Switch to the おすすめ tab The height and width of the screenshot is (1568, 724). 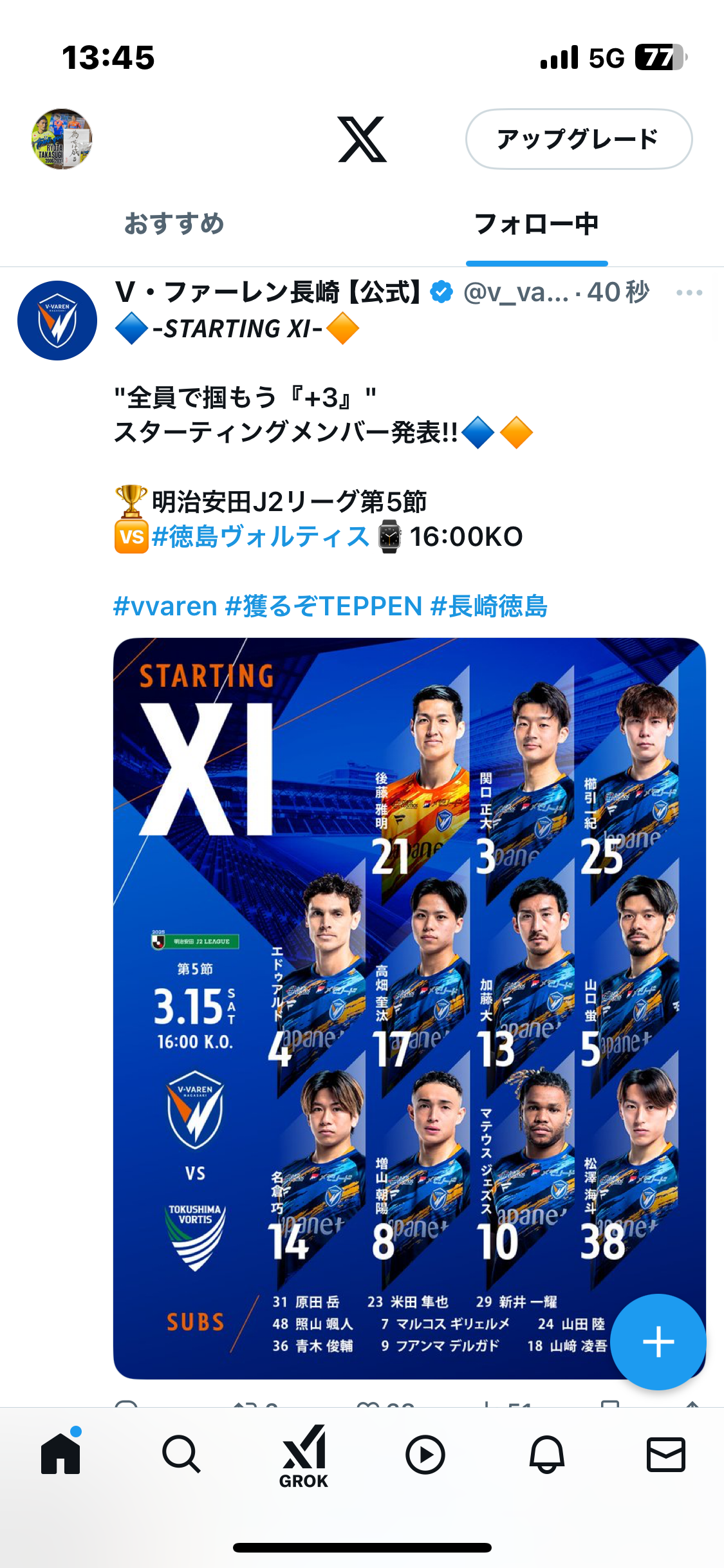[x=174, y=223]
